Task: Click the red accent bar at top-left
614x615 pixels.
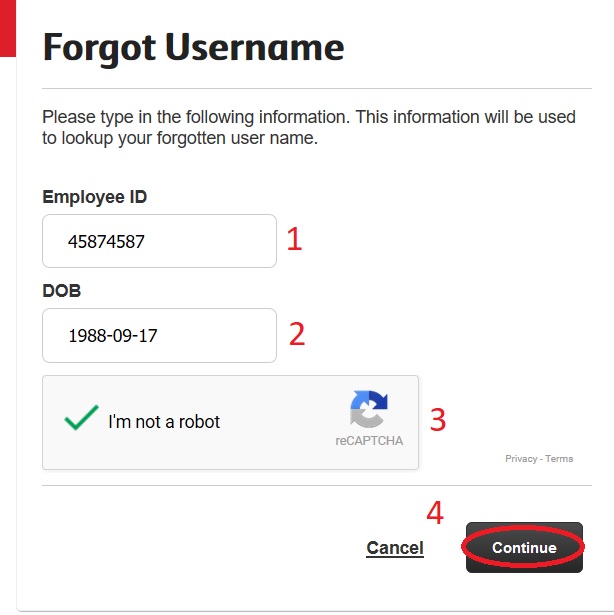Action: point(7,27)
